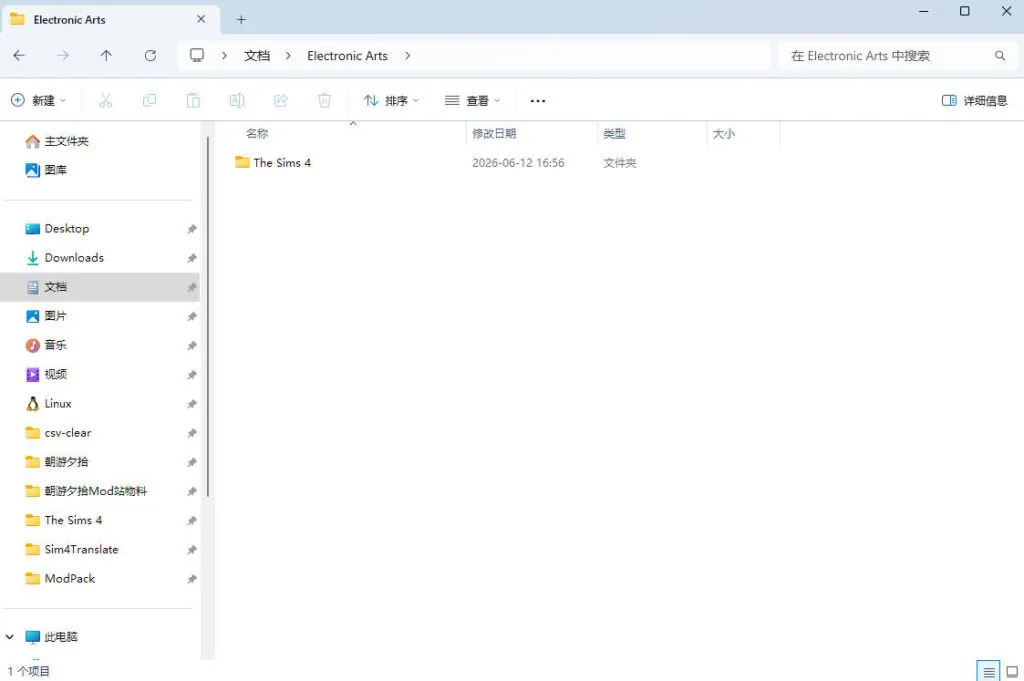Click pin icon next to Linux
1024x681 pixels.
(191, 404)
